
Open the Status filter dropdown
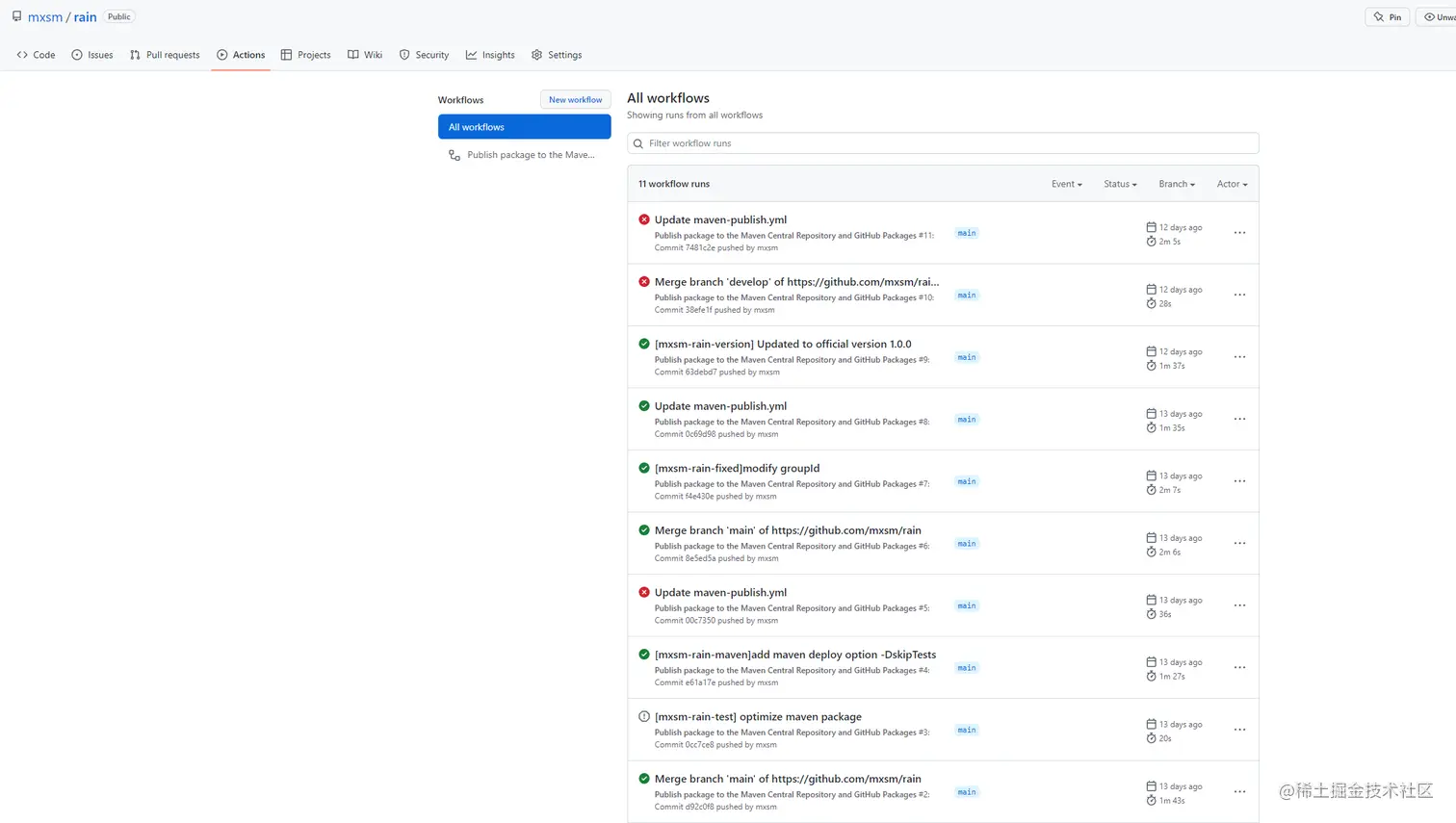tap(1120, 184)
